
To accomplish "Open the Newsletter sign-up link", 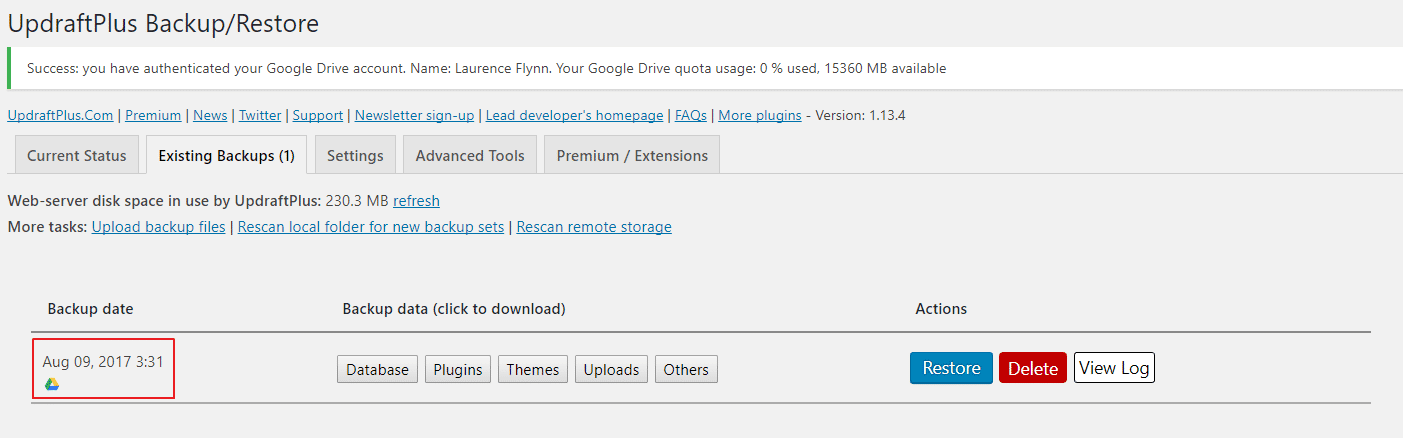I will tap(414, 115).
